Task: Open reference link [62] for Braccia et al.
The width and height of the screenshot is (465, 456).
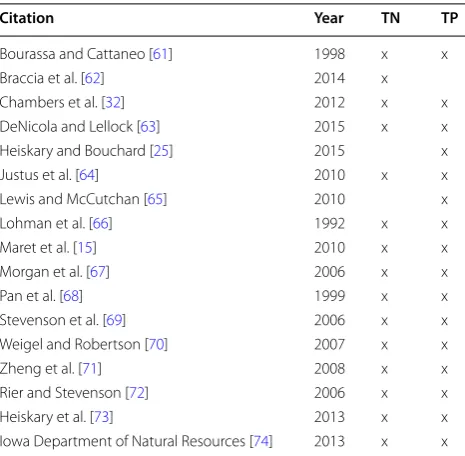Action: [x=93, y=78]
